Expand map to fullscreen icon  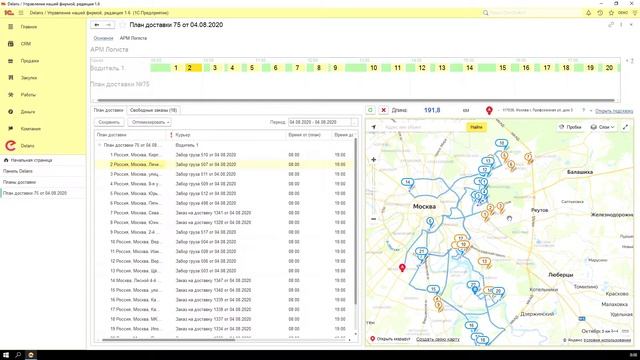point(625,127)
